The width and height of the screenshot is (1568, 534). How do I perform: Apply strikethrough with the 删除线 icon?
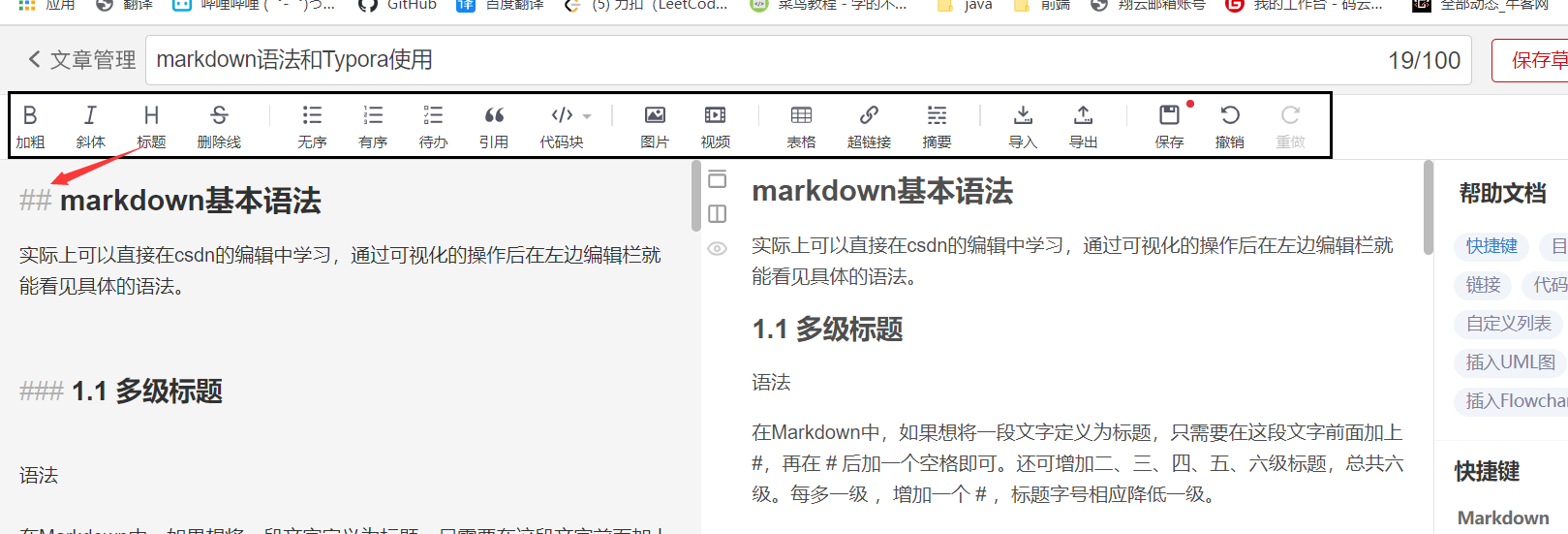(219, 126)
